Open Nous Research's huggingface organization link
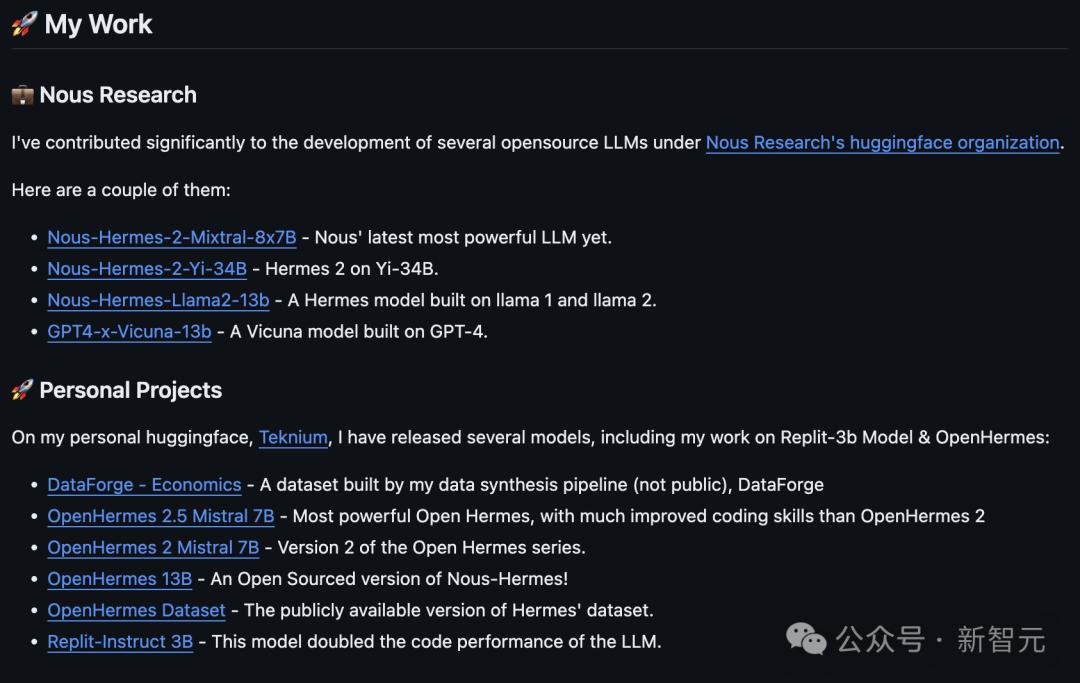Viewport: 1080px width, 683px height. coord(882,142)
